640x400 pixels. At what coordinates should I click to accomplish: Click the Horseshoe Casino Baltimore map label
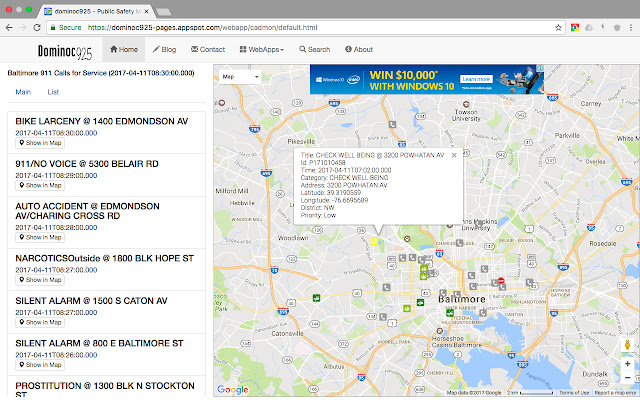pos(457,342)
